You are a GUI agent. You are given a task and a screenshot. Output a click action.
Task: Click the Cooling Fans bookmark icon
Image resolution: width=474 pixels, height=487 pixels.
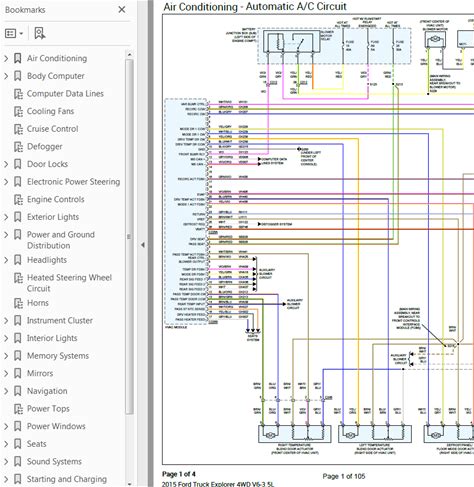(18, 111)
